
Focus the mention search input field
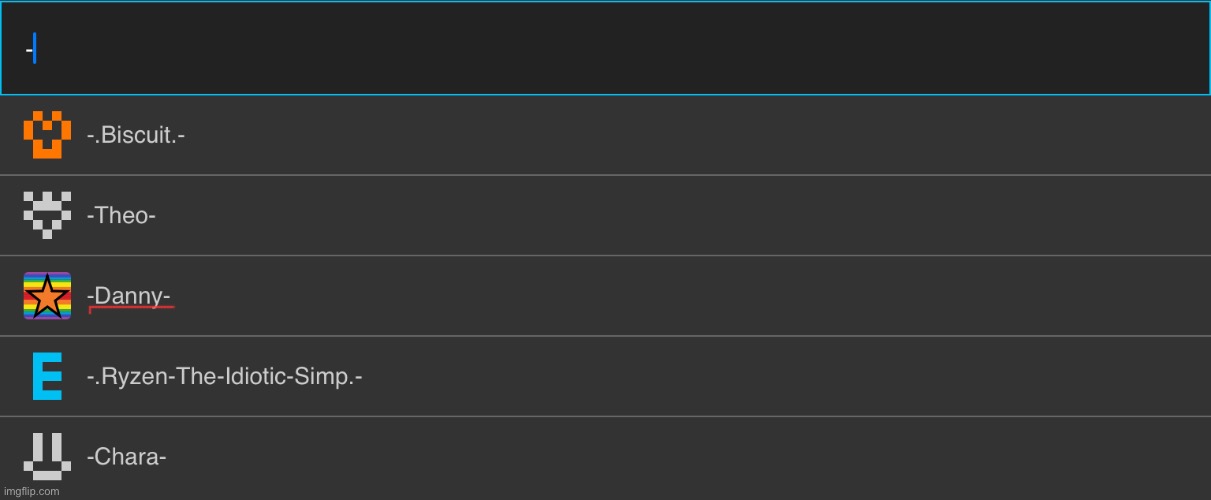[x=600, y=48]
